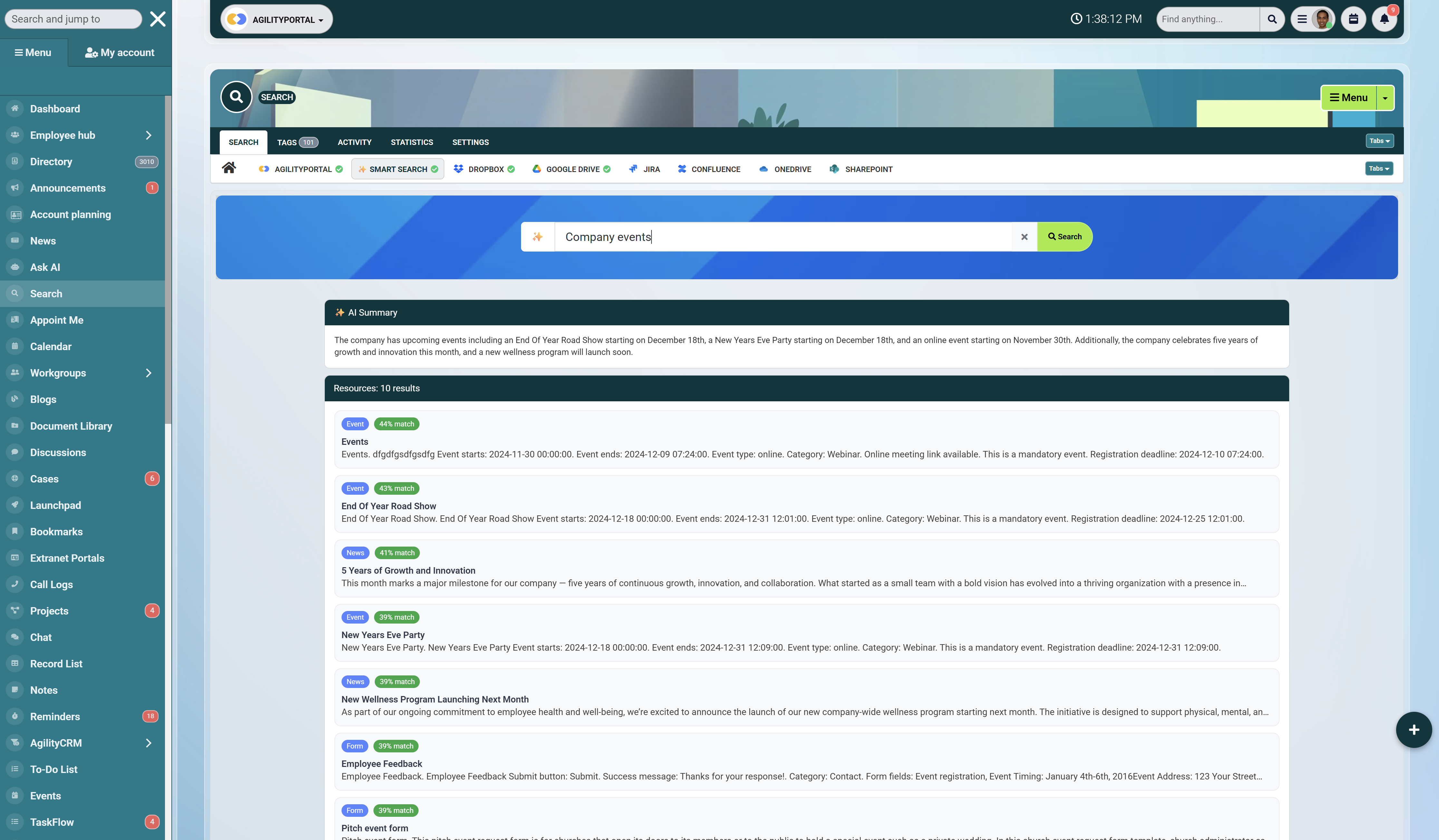The width and height of the screenshot is (1439, 840).
Task: Click the magnifier icon beside Find anything
Action: [x=1272, y=19]
